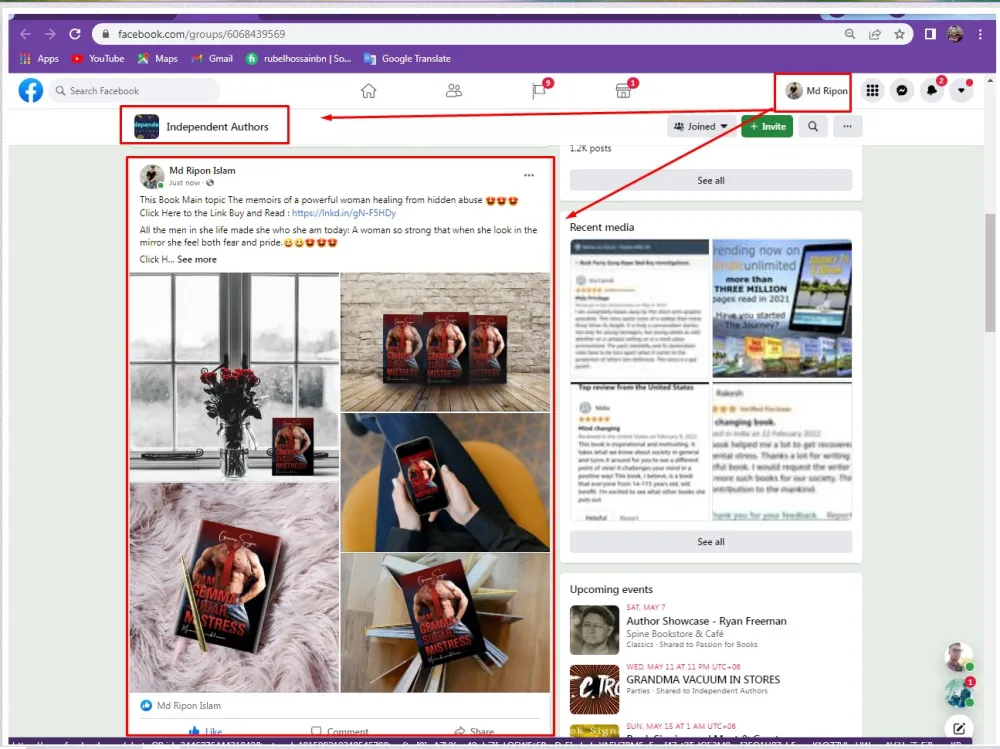Open the book on open pages photo
The width and height of the screenshot is (1000, 749).
coord(445,623)
